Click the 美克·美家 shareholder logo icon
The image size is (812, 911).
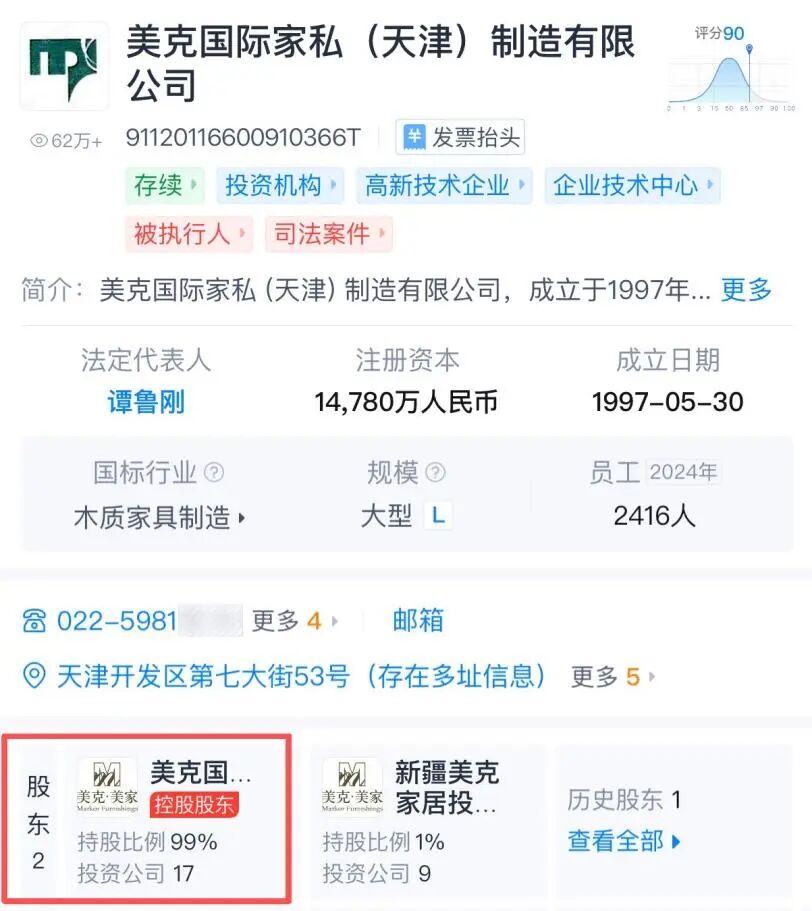pyautogui.click(x=109, y=788)
